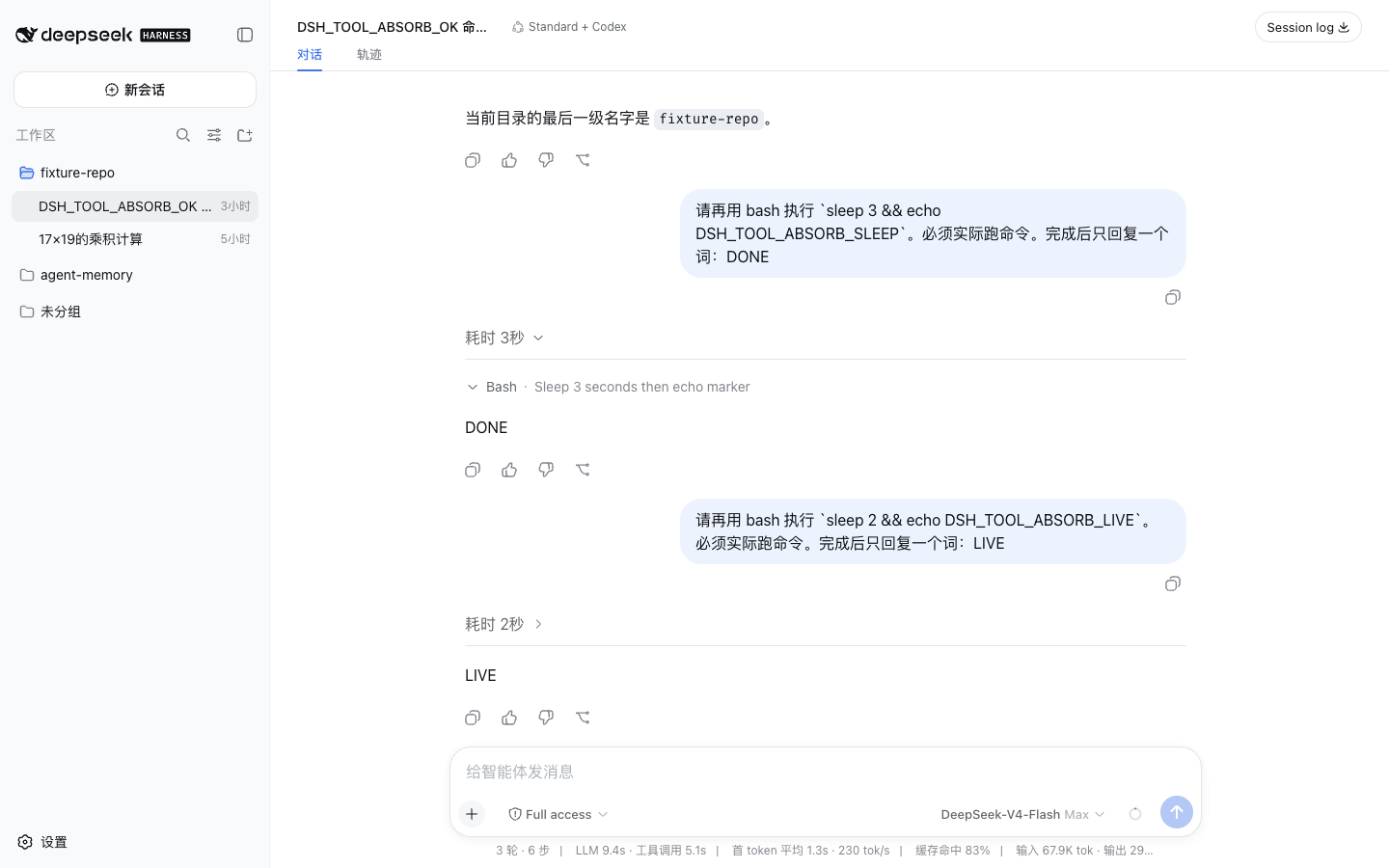Copy the sleep 3 user prompt
Image resolution: width=1389 pixels, height=868 pixels.
tap(1173, 297)
